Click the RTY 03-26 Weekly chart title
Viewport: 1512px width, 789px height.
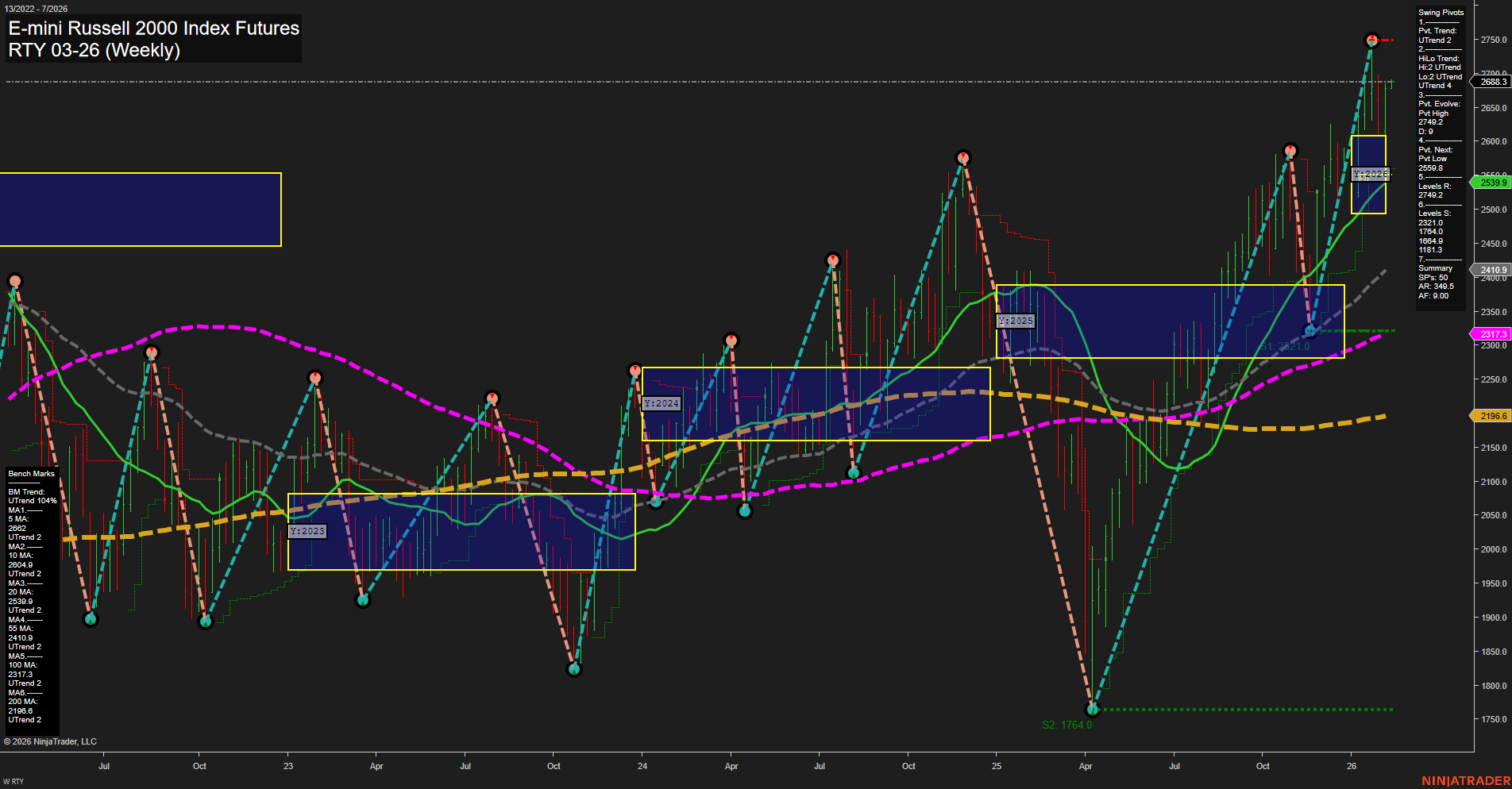pos(95,50)
